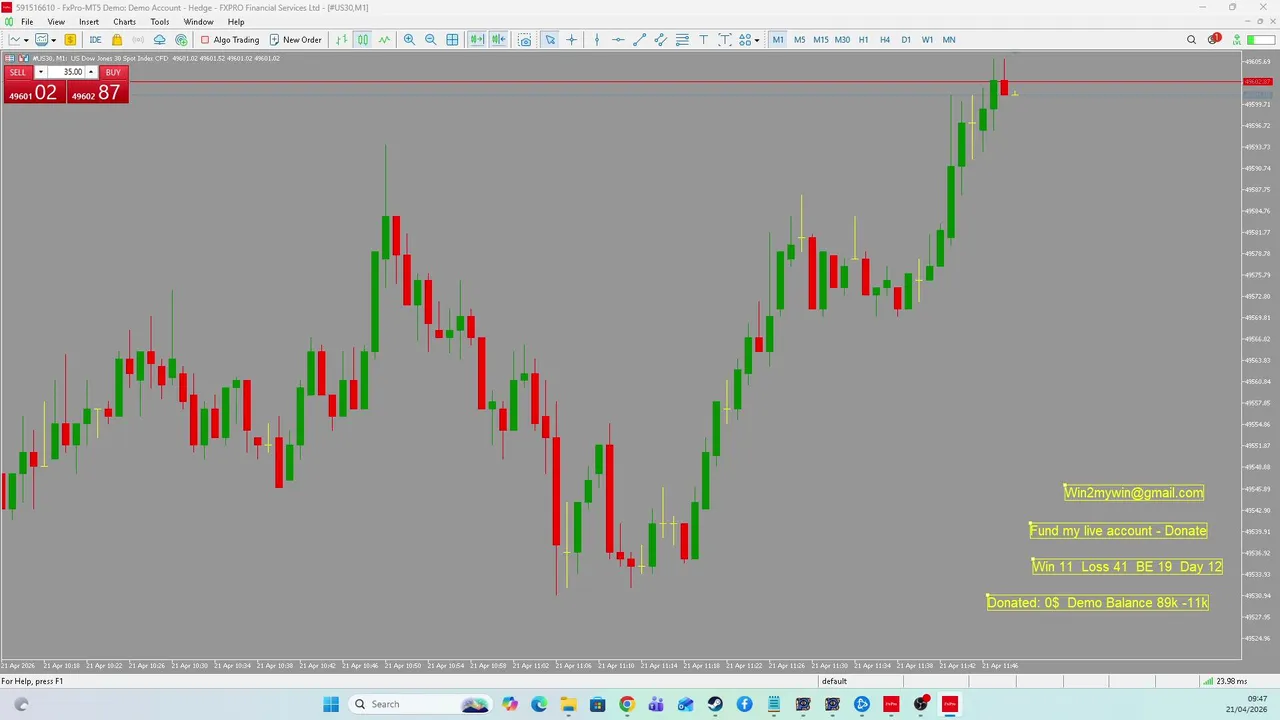Open the VPS cloud hosting icon
This screenshot has height=720, width=1280.
click(x=159, y=40)
